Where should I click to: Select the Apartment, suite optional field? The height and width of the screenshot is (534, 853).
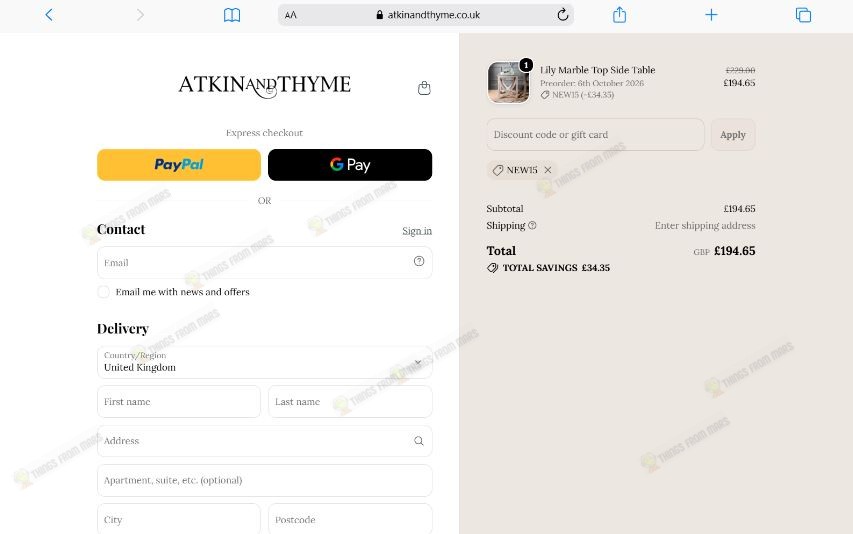coord(264,480)
